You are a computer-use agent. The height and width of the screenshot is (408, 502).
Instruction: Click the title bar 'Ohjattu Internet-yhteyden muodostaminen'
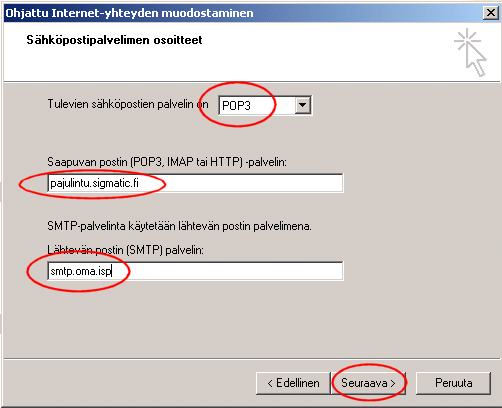tap(129, 13)
